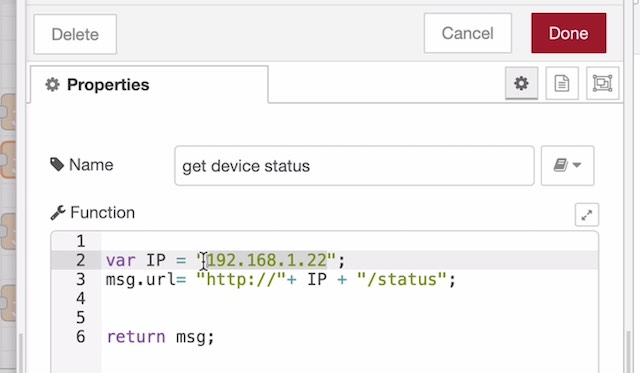Image resolution: width=640 pixels, height=373 pixels.
Task: Click the Cancel button
Action: [x=468, y=33]
